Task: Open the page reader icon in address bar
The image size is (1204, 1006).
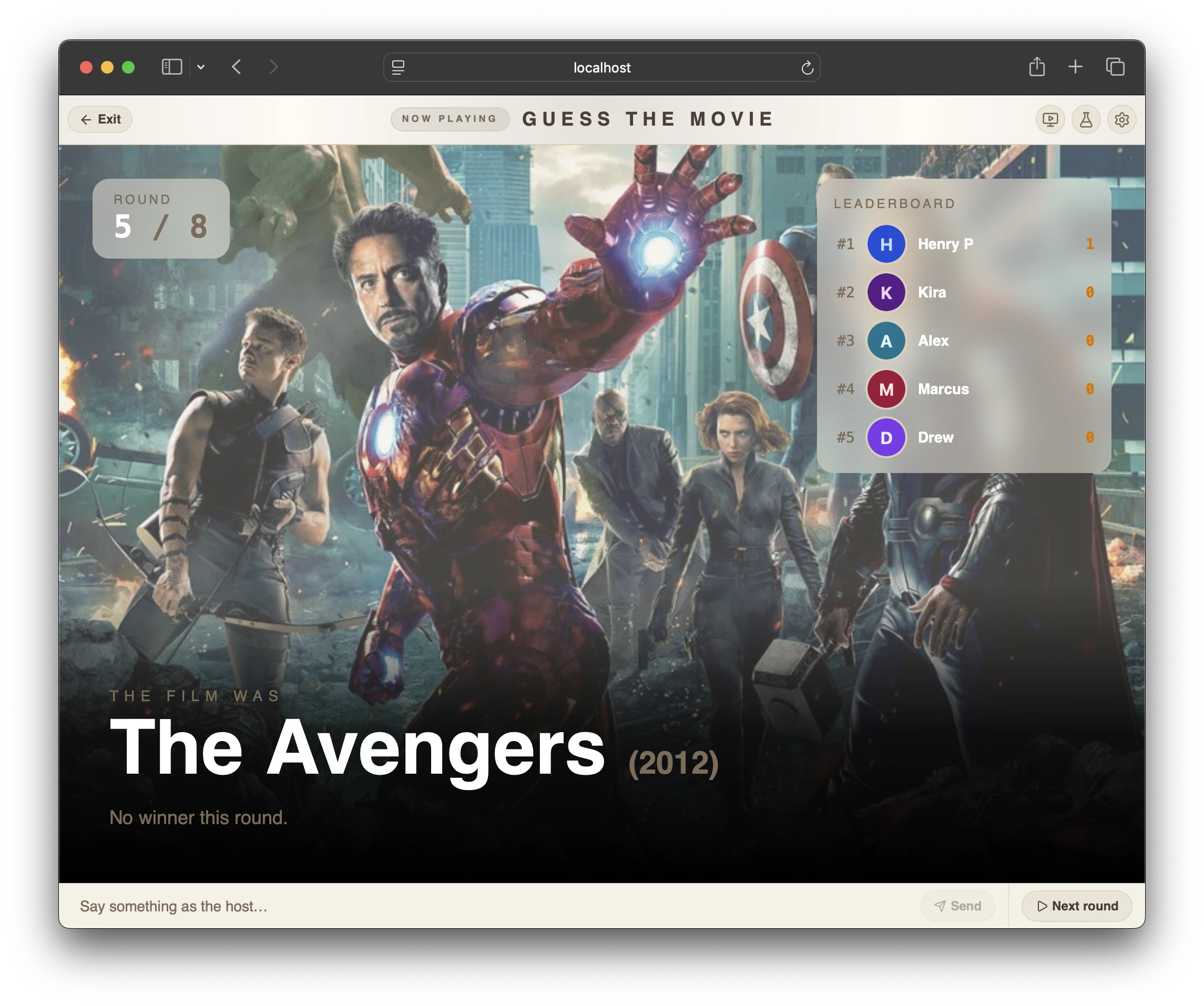Action: [398, 68]
